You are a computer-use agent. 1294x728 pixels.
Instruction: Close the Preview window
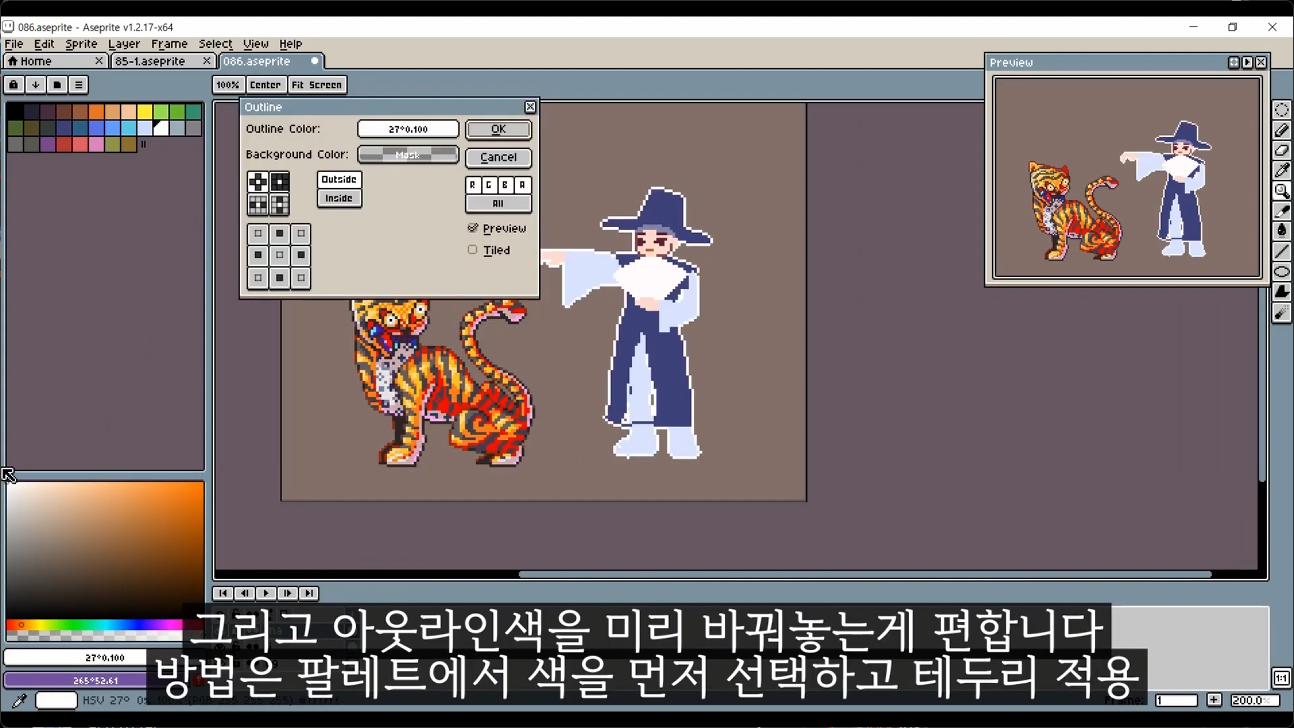pyautogui.click(x=1261, y=62)
